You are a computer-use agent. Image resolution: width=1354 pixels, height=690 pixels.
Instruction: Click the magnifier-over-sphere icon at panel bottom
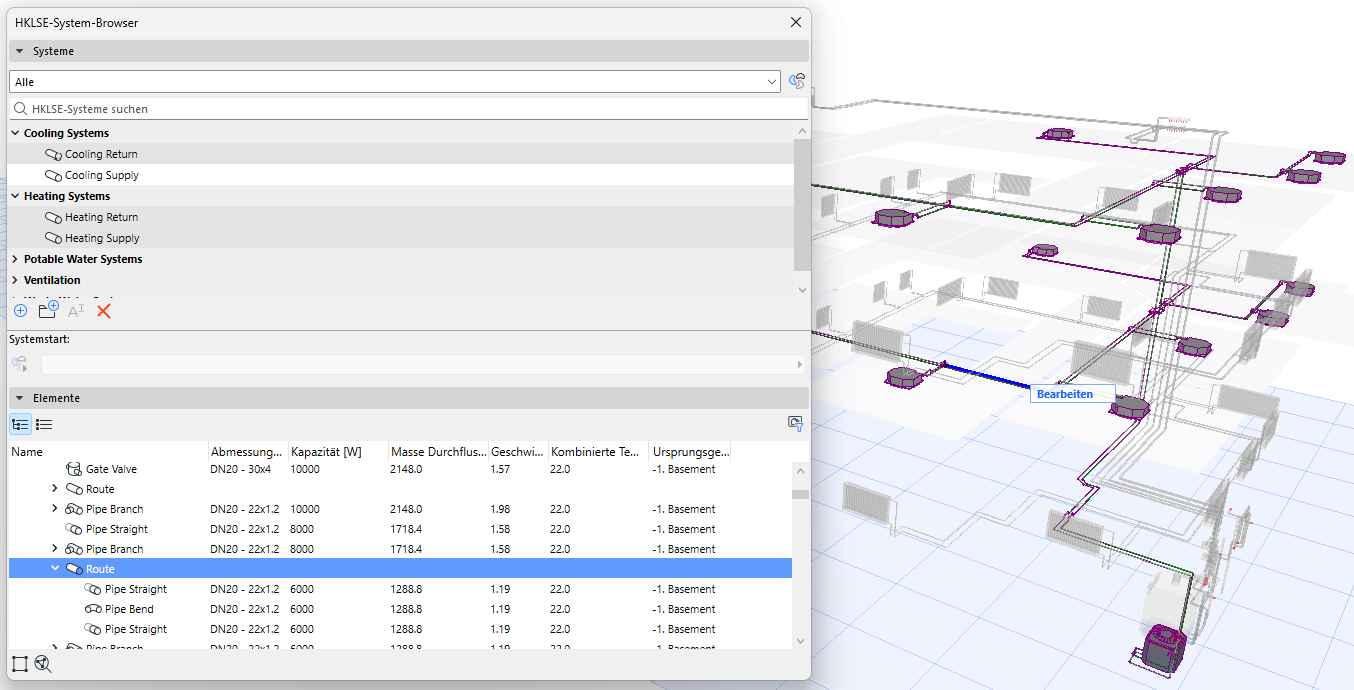pos(43,663)
